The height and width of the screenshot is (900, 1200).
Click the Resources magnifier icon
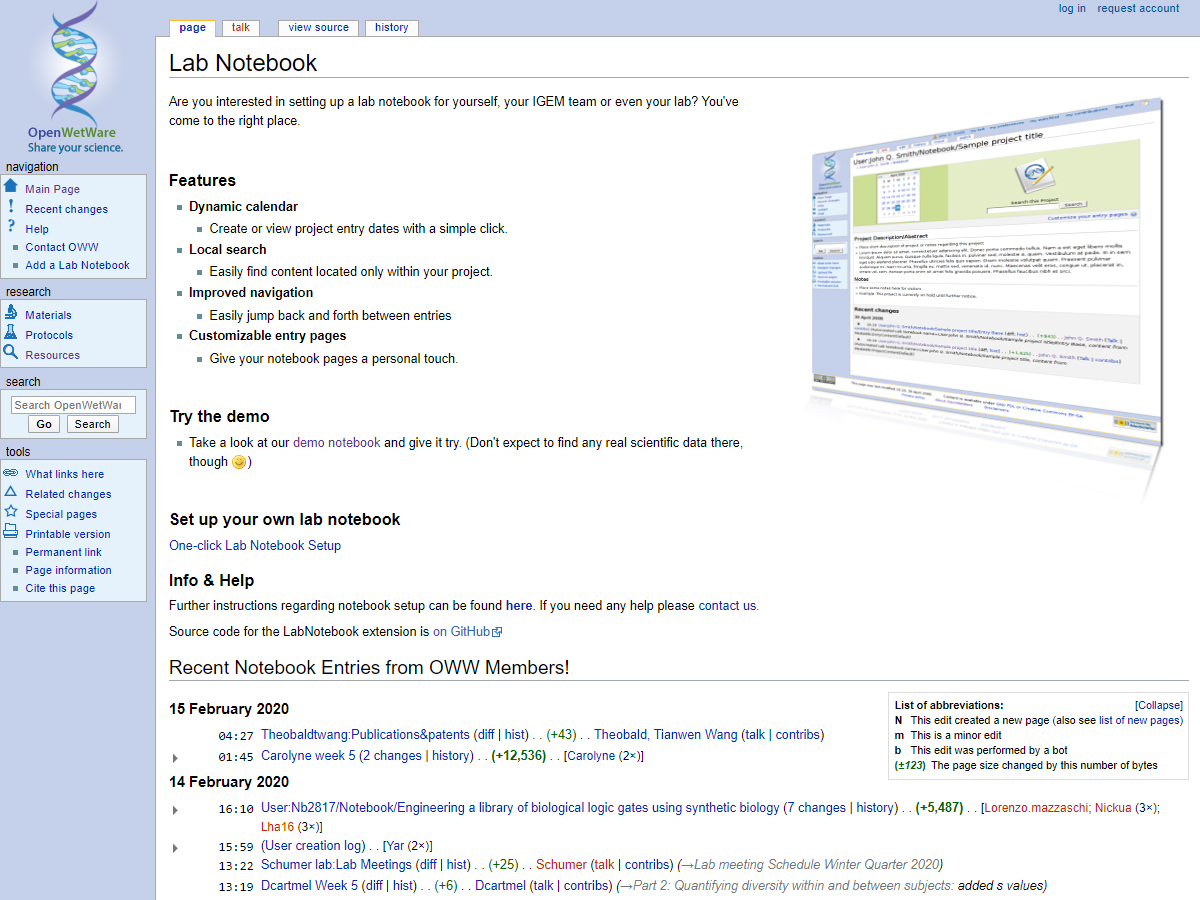coord(11,353)
